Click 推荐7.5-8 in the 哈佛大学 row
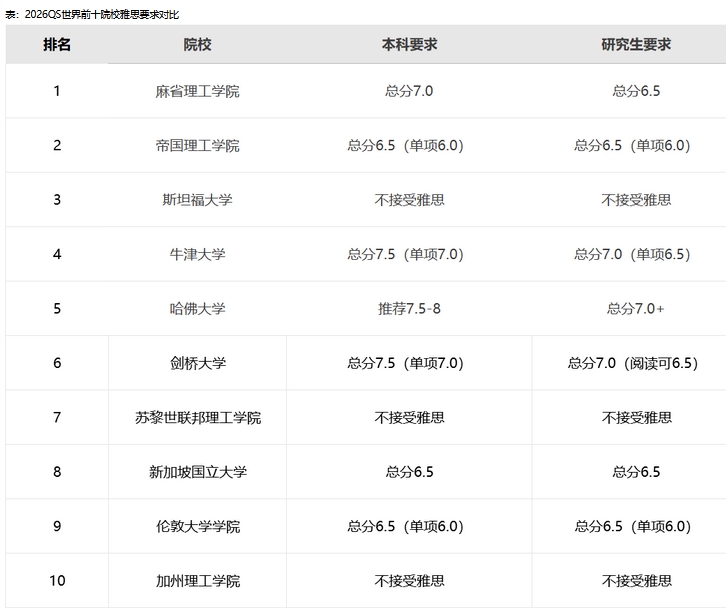The height and width of the screenshot is (610, 726). point(409,308)
